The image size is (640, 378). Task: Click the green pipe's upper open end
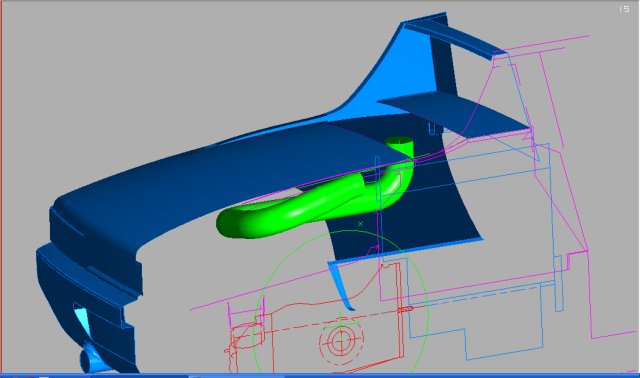[399, 141]
